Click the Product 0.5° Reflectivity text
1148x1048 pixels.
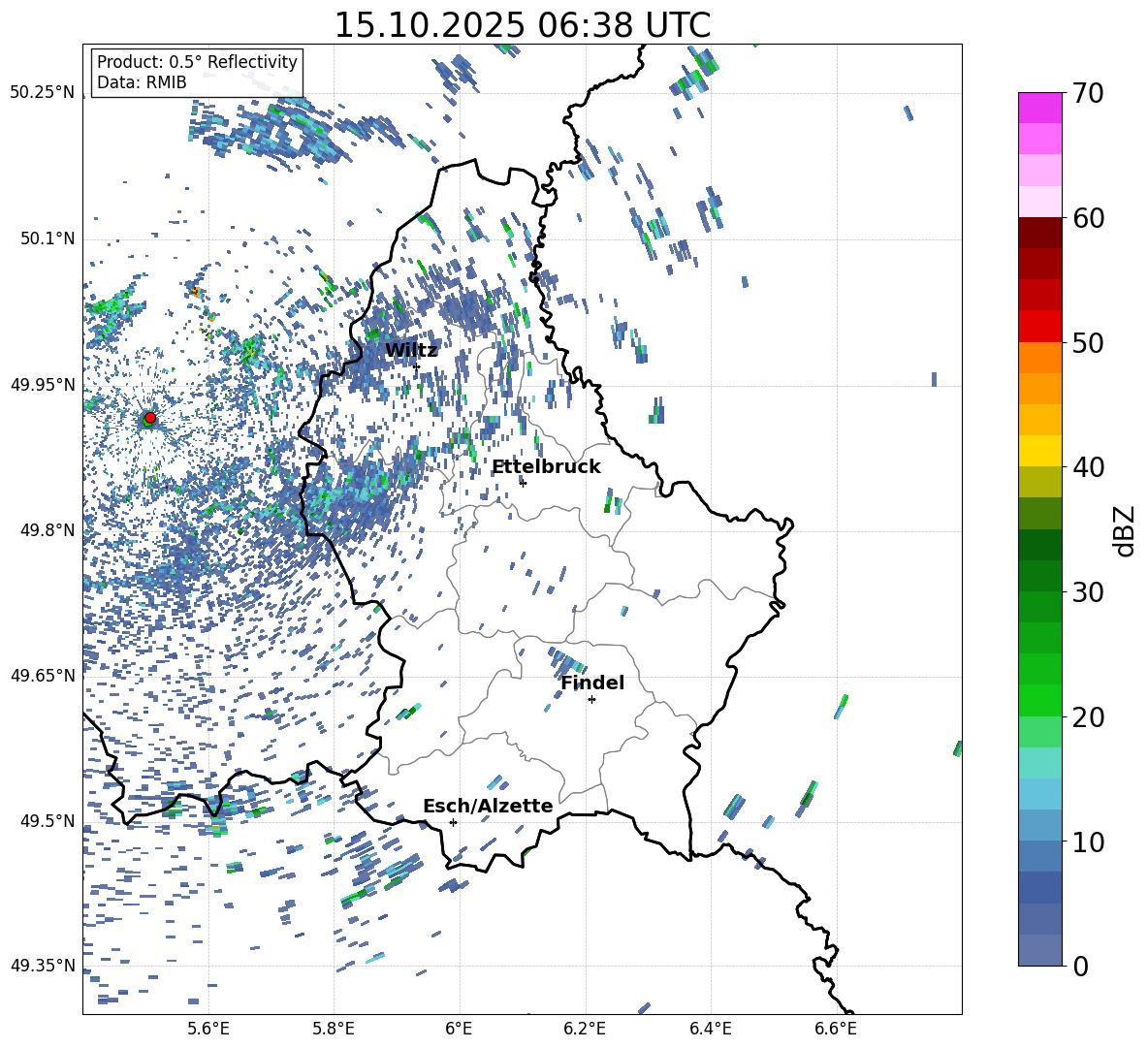click(x=197, y=62)
